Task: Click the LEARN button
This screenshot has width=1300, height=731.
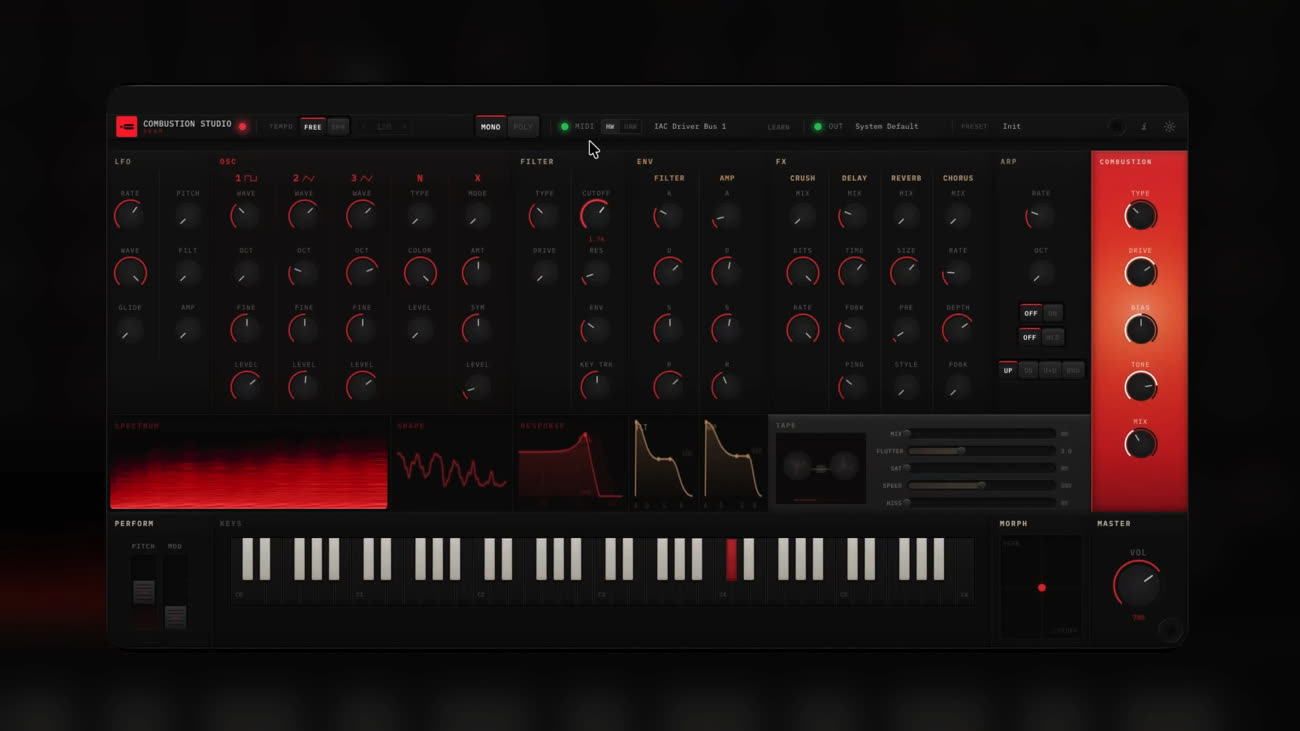Action: point(778,127)
